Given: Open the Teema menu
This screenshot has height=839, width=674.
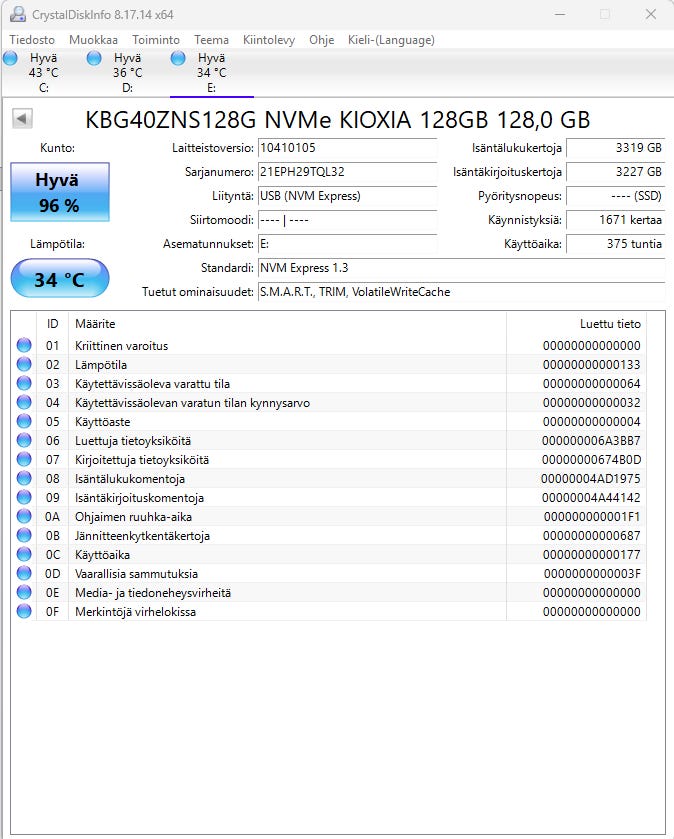Looking at the screenshot, I should [211, 40].
